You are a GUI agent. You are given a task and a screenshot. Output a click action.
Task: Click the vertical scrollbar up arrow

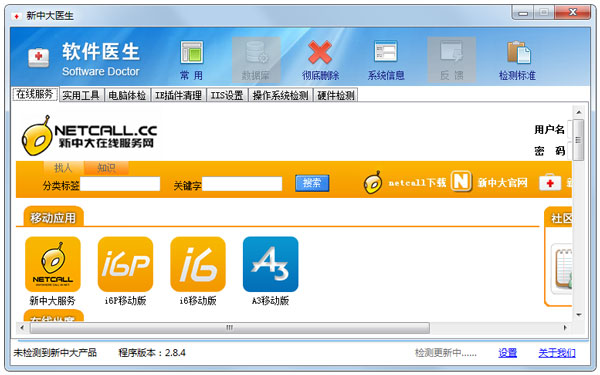579,112
